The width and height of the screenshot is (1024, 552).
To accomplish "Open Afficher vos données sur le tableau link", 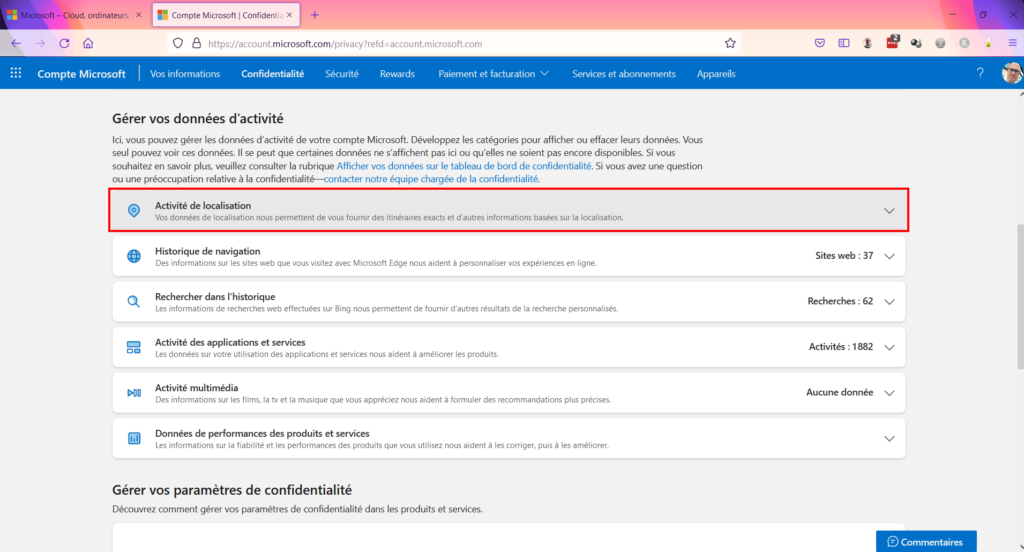I will [x=464, y=166].
